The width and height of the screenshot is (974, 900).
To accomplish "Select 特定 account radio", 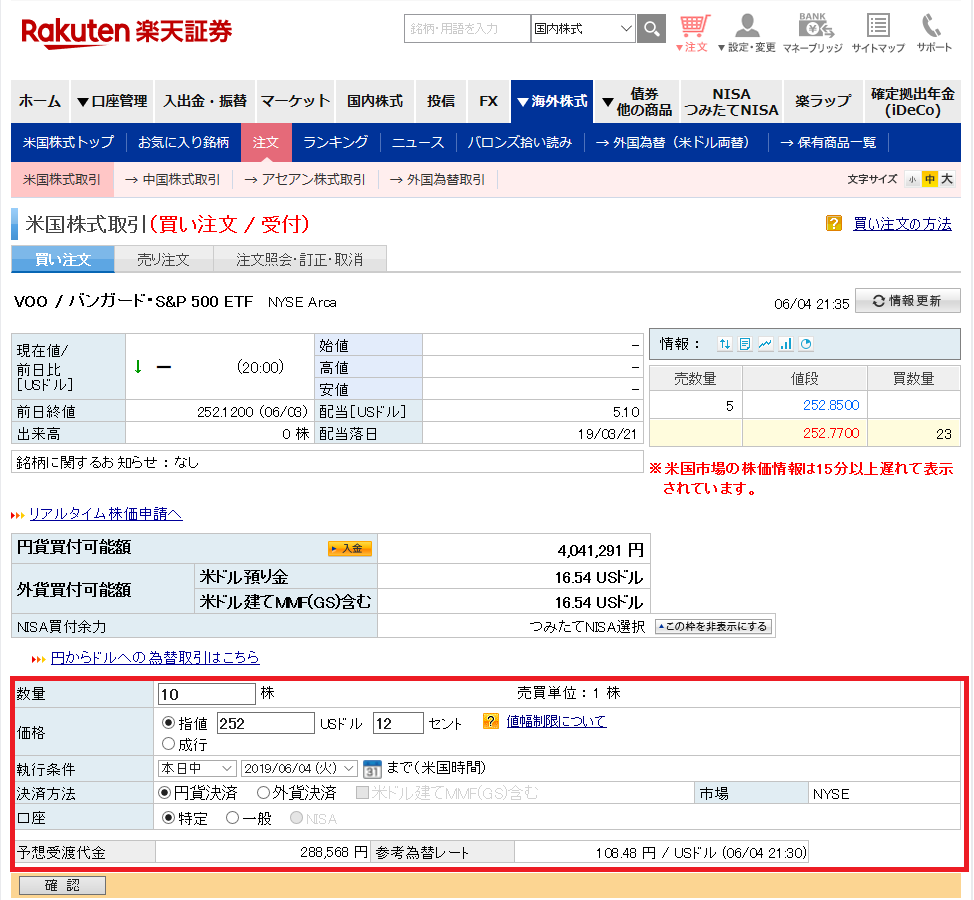I will 168,818.
